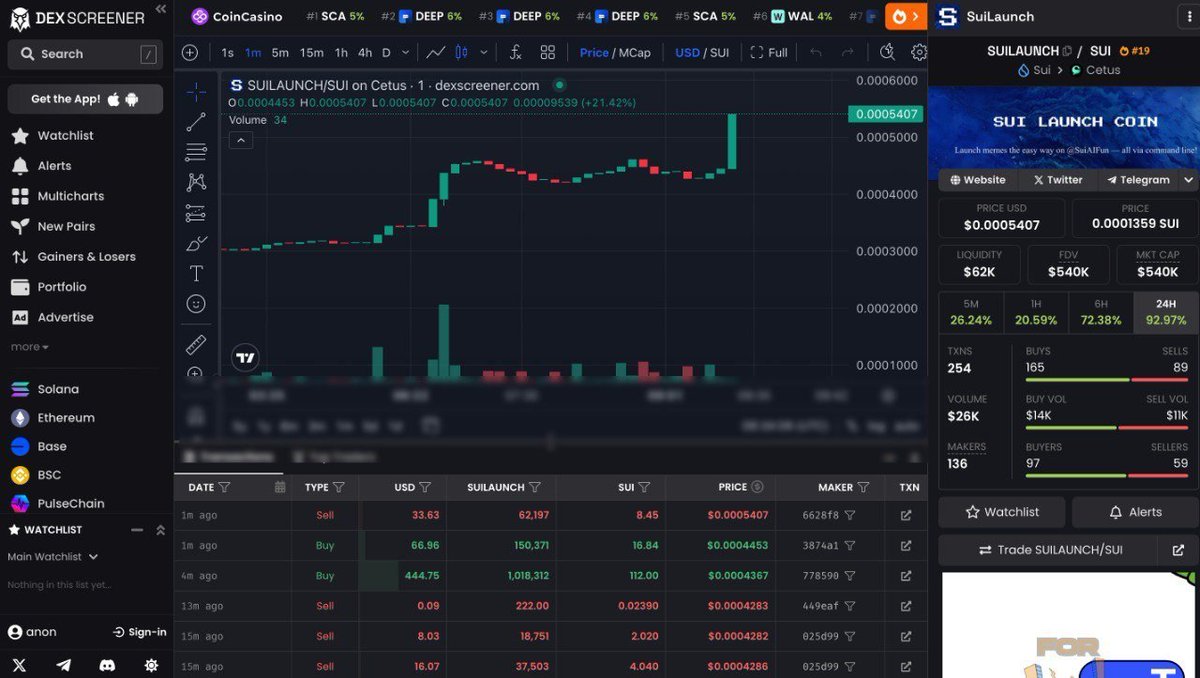Add pair to Watchlist button
The width and height of the screenshot is (1200, 678).
(1001, 512)
